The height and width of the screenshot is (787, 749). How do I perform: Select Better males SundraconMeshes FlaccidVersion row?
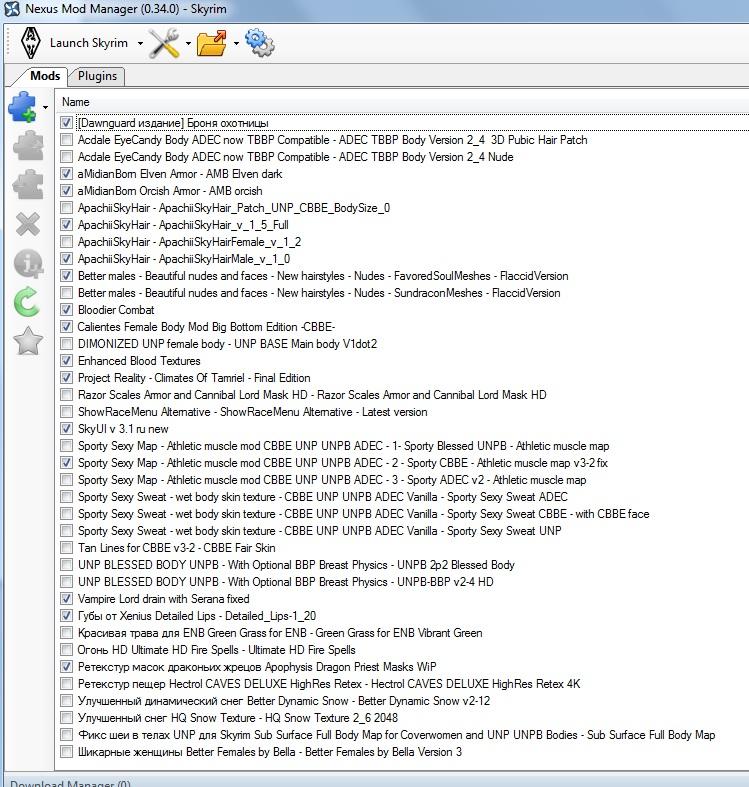tap(319, 293)
